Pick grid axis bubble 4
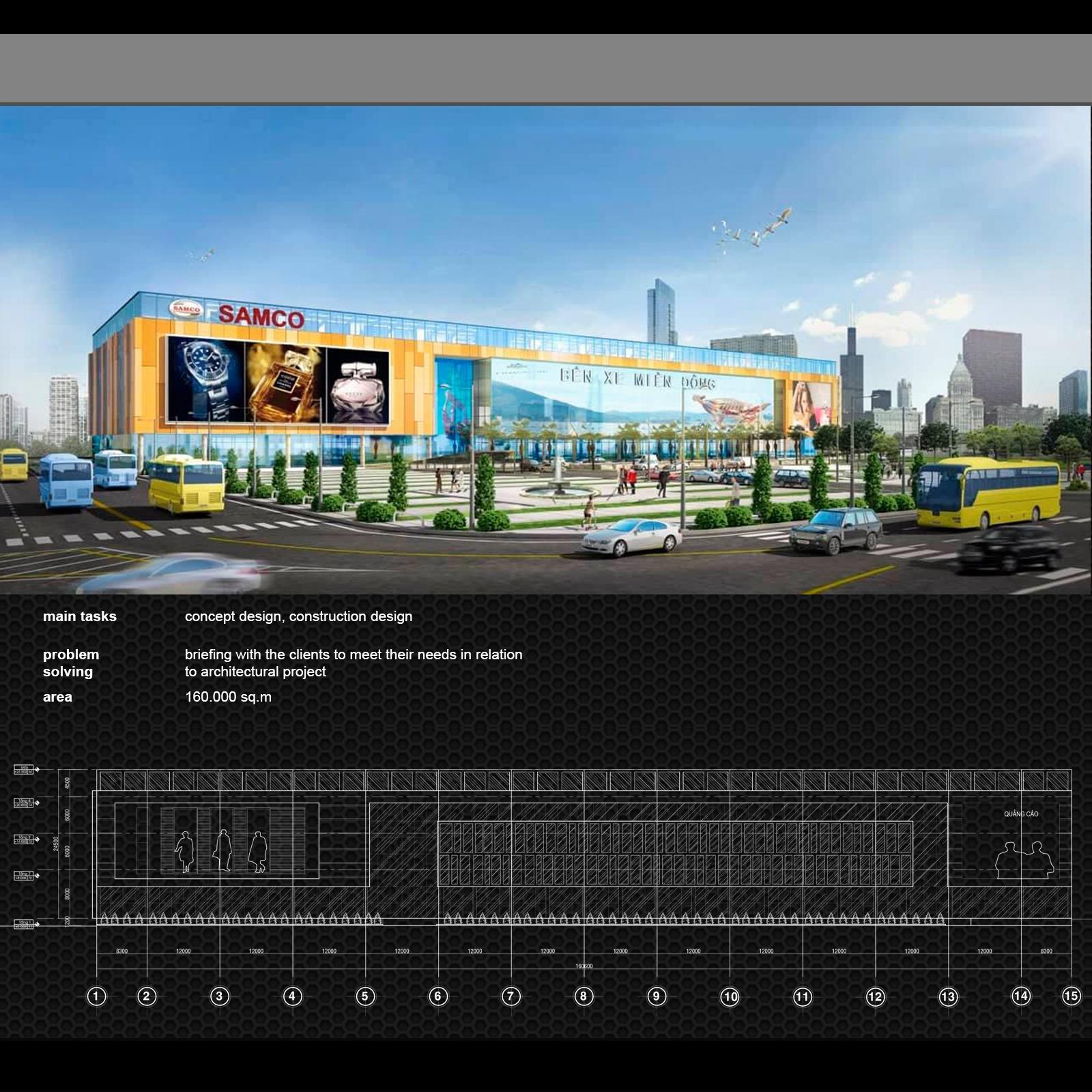 point(292,996)
